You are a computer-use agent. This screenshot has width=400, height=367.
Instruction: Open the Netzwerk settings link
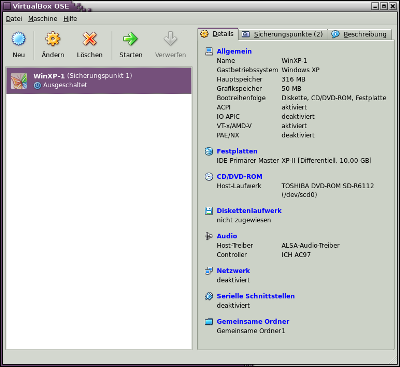[233, 271]
